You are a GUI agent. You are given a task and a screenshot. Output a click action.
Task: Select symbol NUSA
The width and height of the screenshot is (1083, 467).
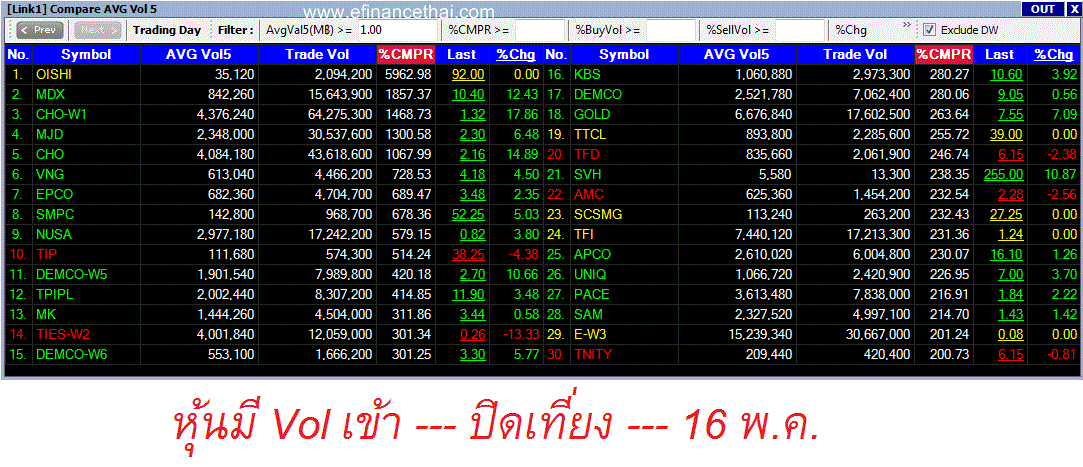(53, 235)
